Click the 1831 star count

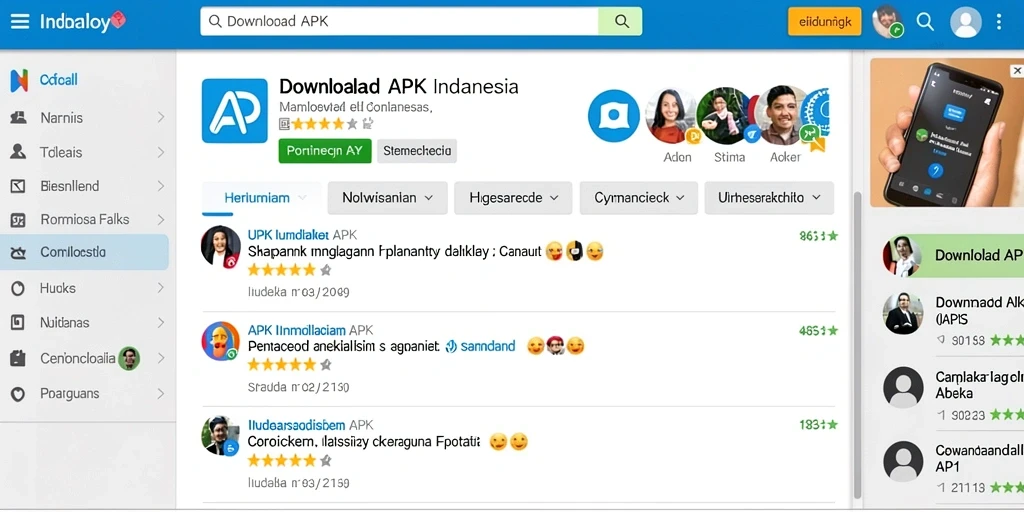(818, 425)
